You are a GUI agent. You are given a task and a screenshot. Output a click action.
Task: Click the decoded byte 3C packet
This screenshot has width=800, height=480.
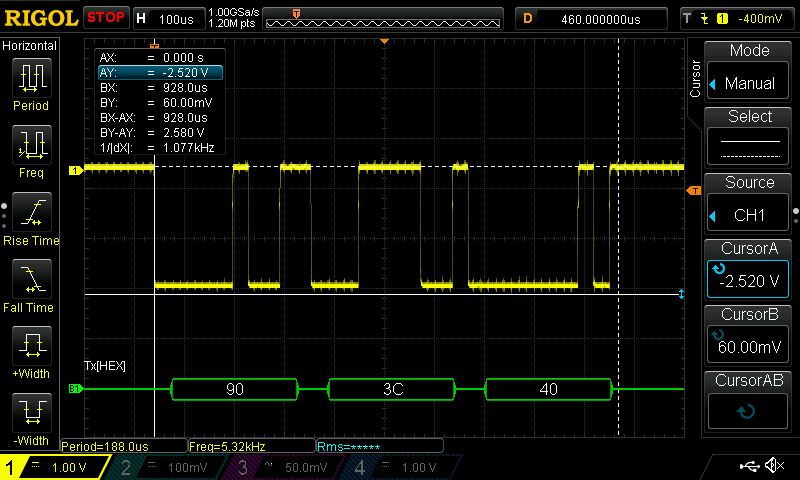pyautogui.click(x=392, y=389)
